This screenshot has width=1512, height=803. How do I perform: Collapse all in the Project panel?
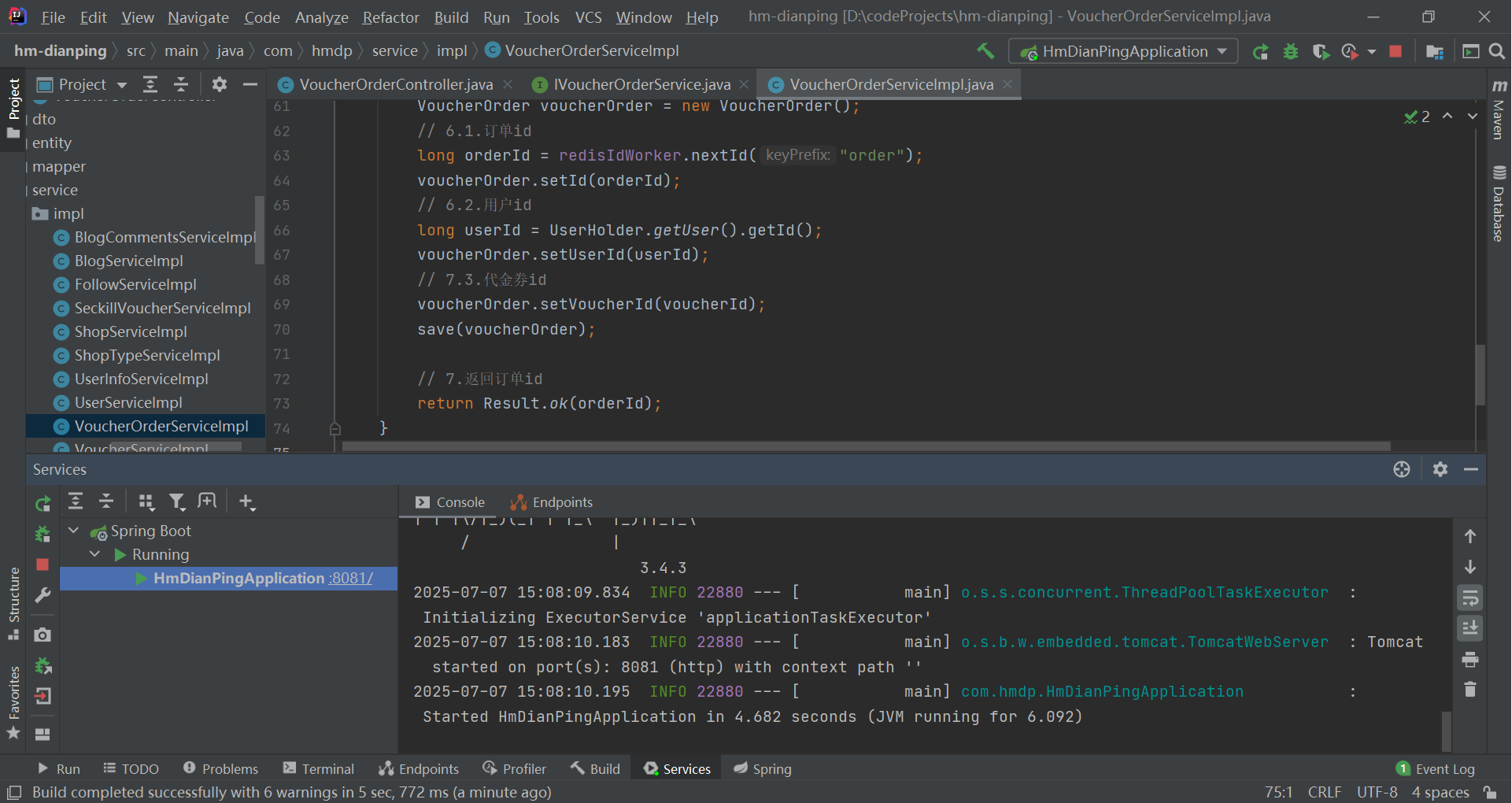point(181,84)
